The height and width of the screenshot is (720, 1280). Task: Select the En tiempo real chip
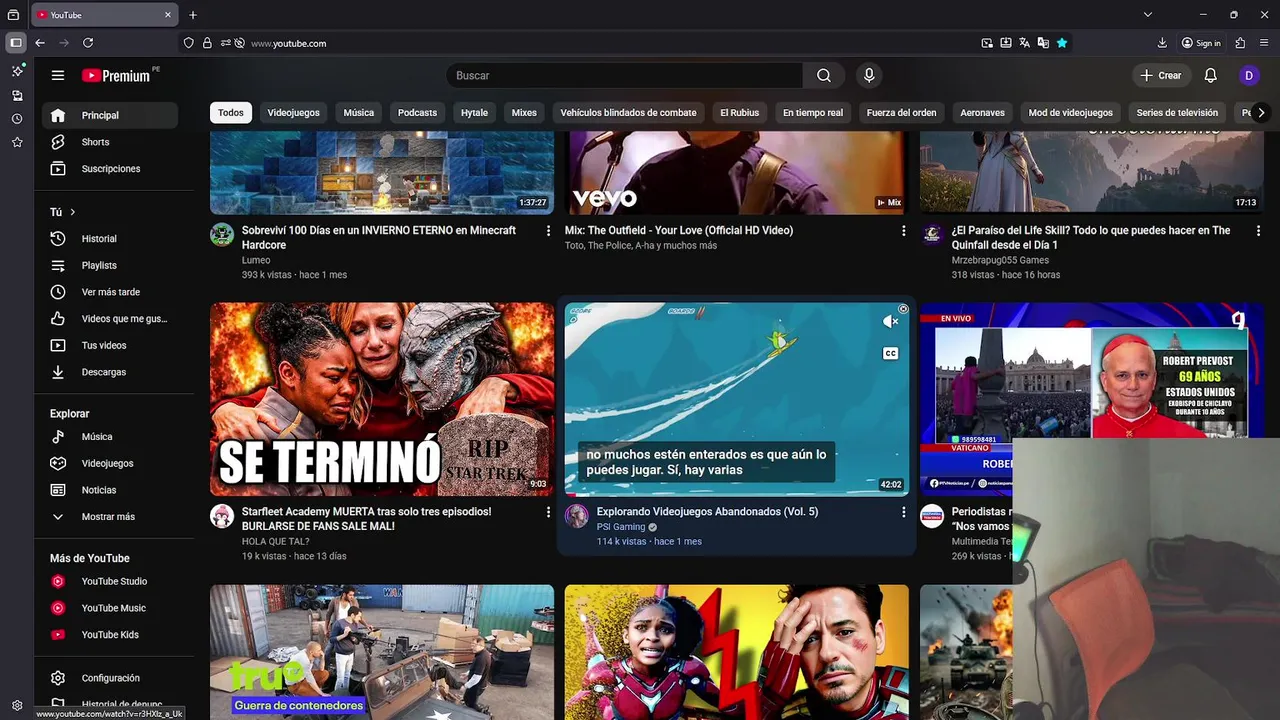813,113
